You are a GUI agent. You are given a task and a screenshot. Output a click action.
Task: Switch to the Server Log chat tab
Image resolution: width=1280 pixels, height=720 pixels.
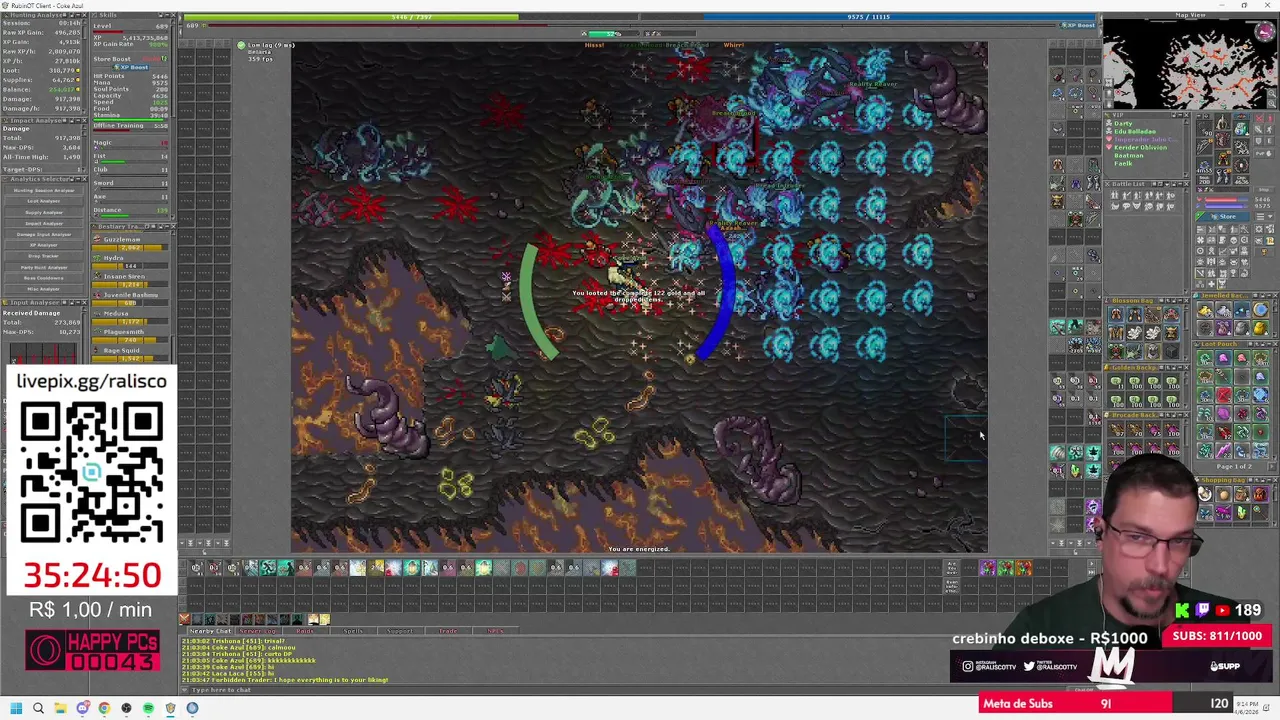click(257, 631)
